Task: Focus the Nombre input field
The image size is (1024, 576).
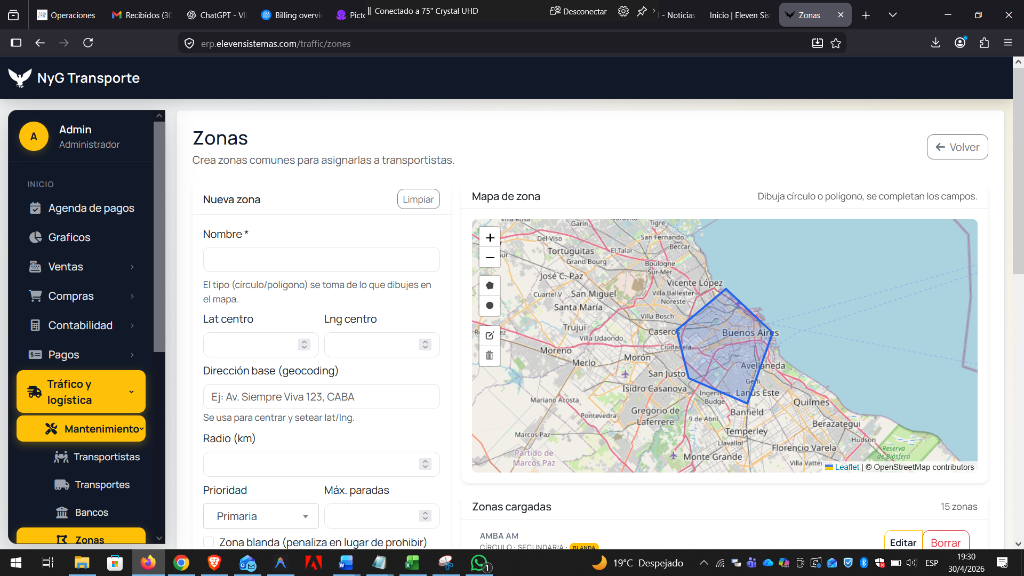Action: (321, 259)
